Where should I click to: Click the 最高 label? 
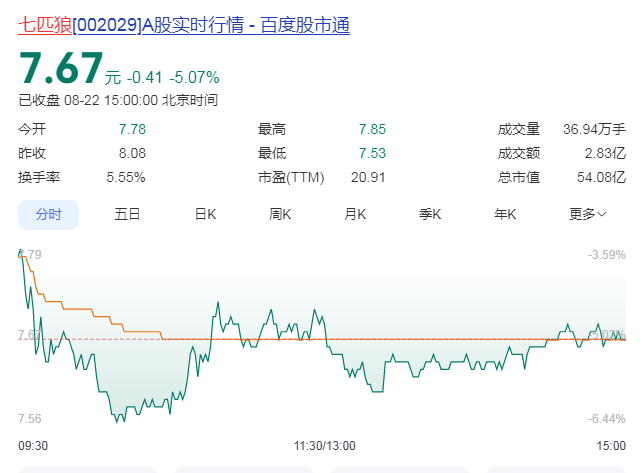pos(272,129)
